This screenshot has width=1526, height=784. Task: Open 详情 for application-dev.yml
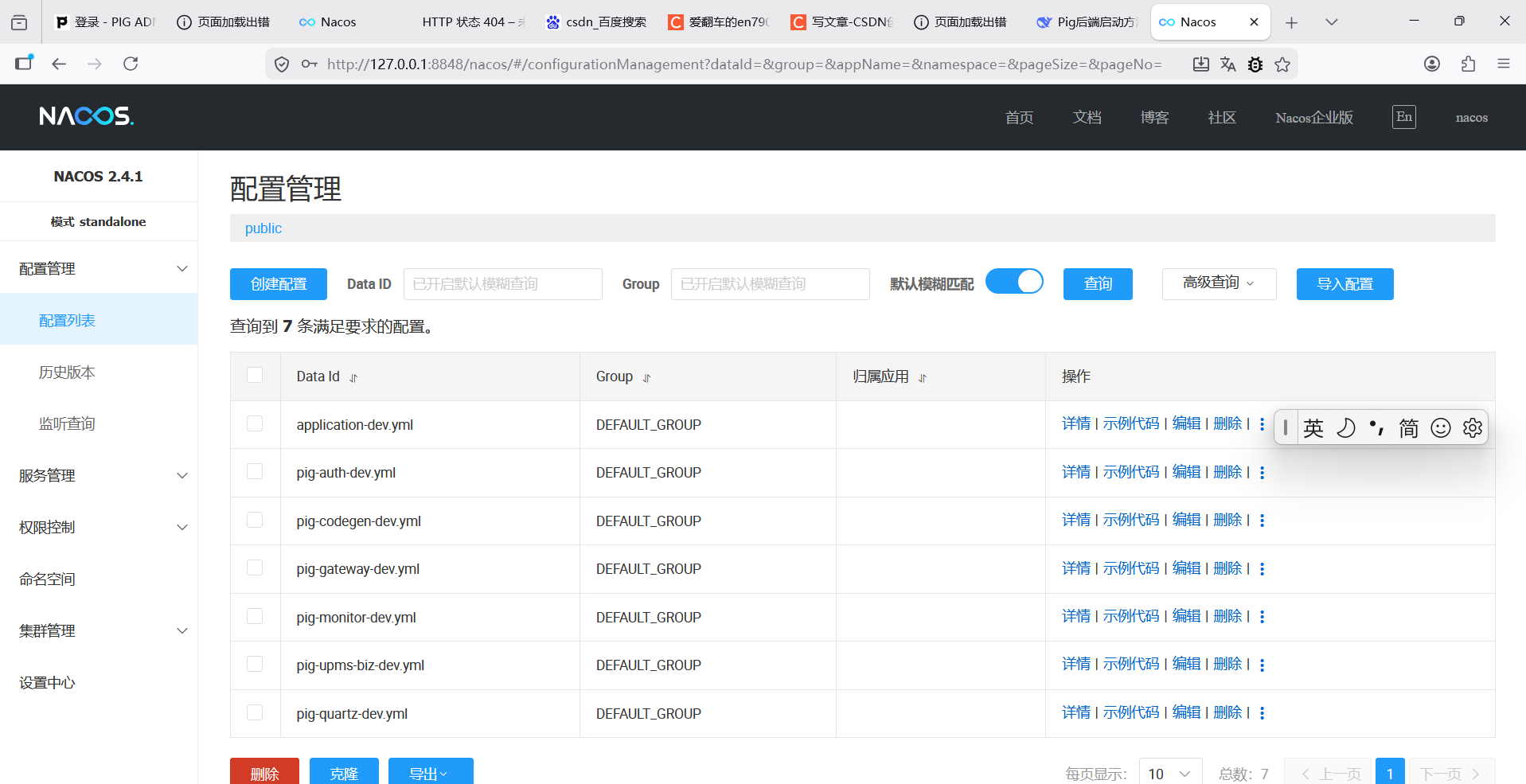click(1075, 424)
